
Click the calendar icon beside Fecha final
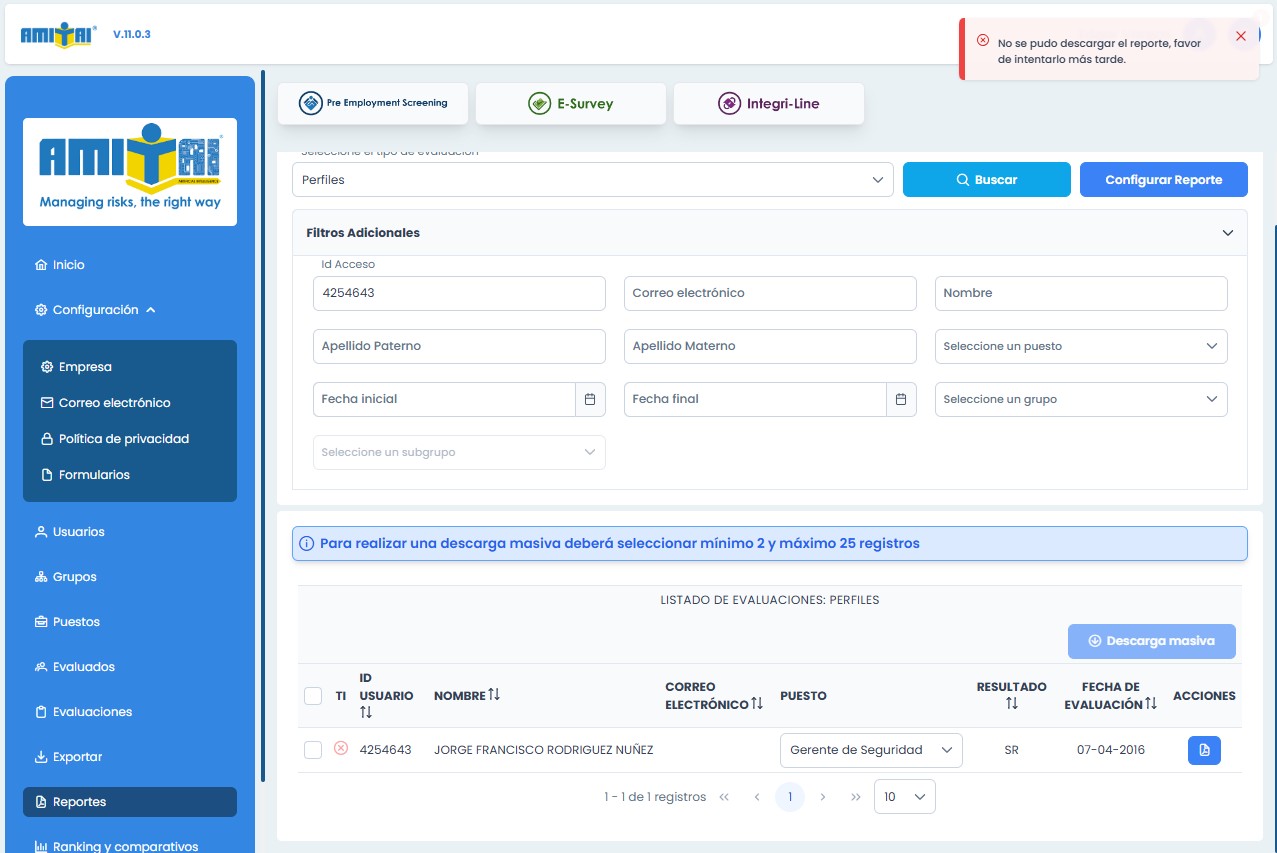901,399
